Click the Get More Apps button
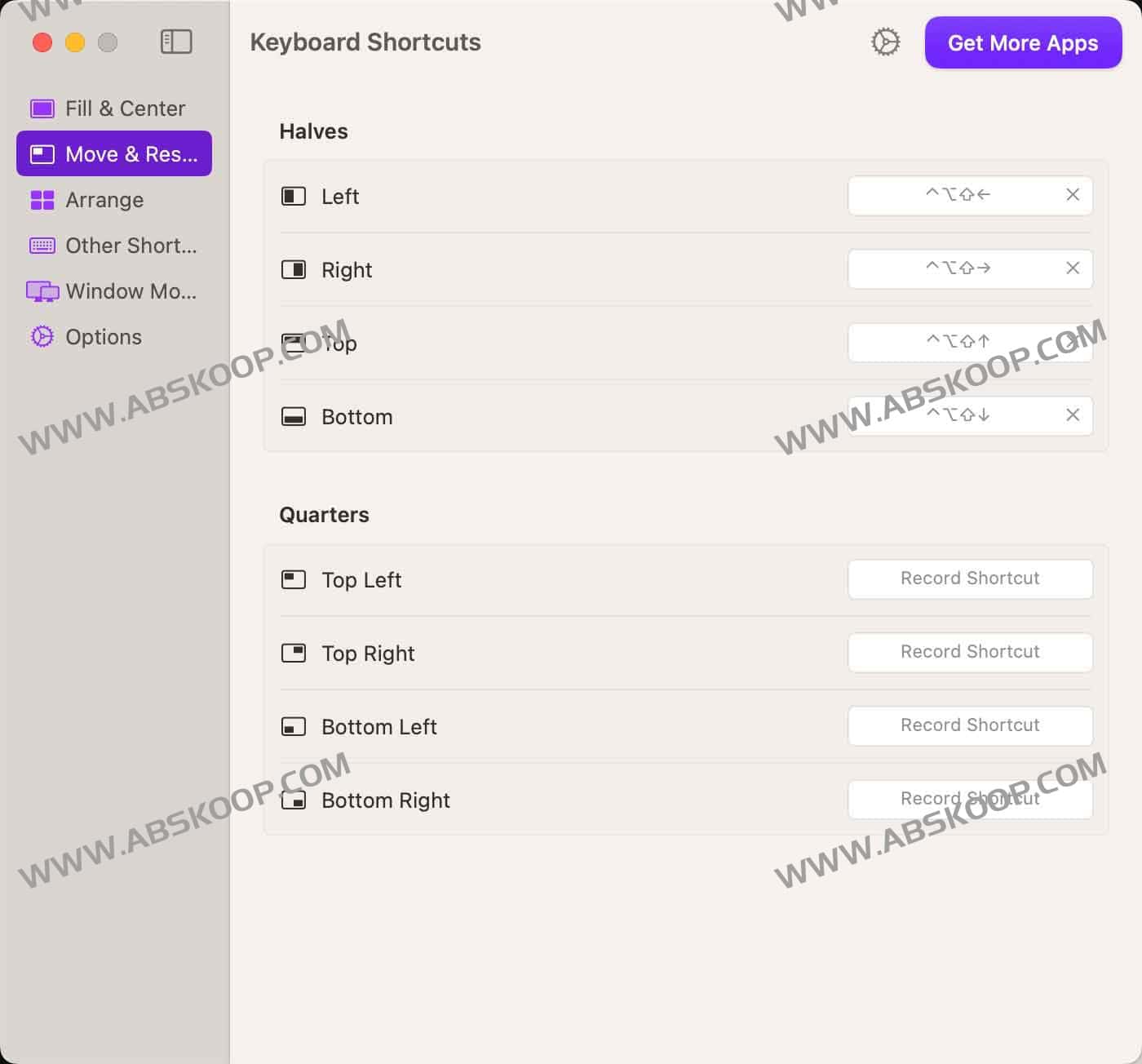Viewport: 1142px width, 1064px height. point(1023,43)
